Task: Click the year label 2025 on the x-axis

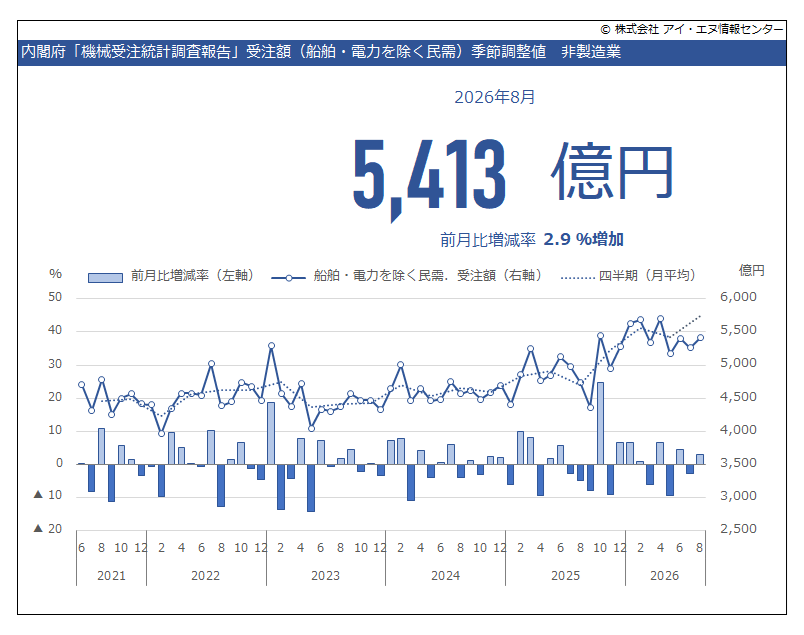Action: [566, 576]
